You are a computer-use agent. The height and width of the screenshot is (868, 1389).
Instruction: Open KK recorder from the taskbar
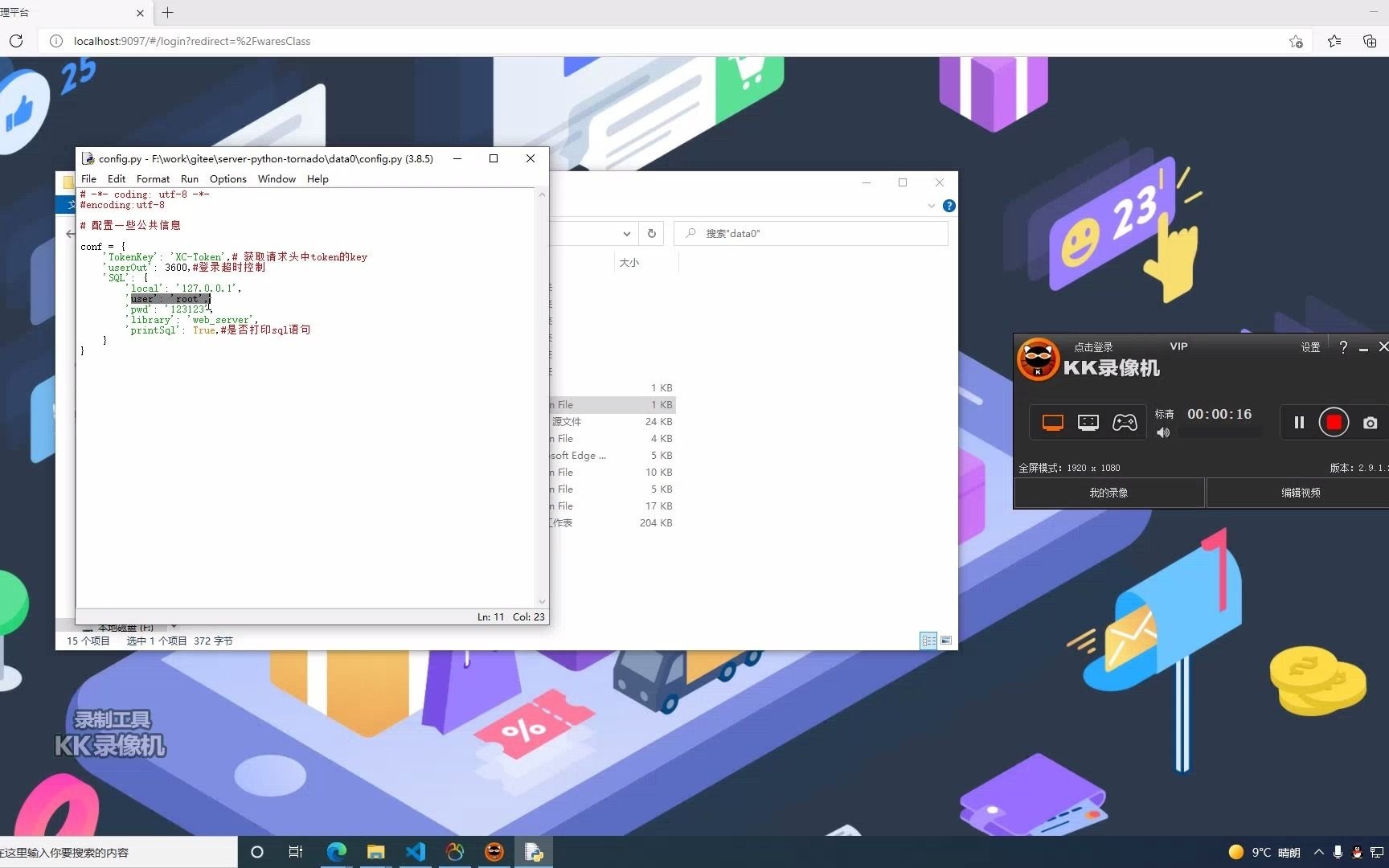click(494, 852)
